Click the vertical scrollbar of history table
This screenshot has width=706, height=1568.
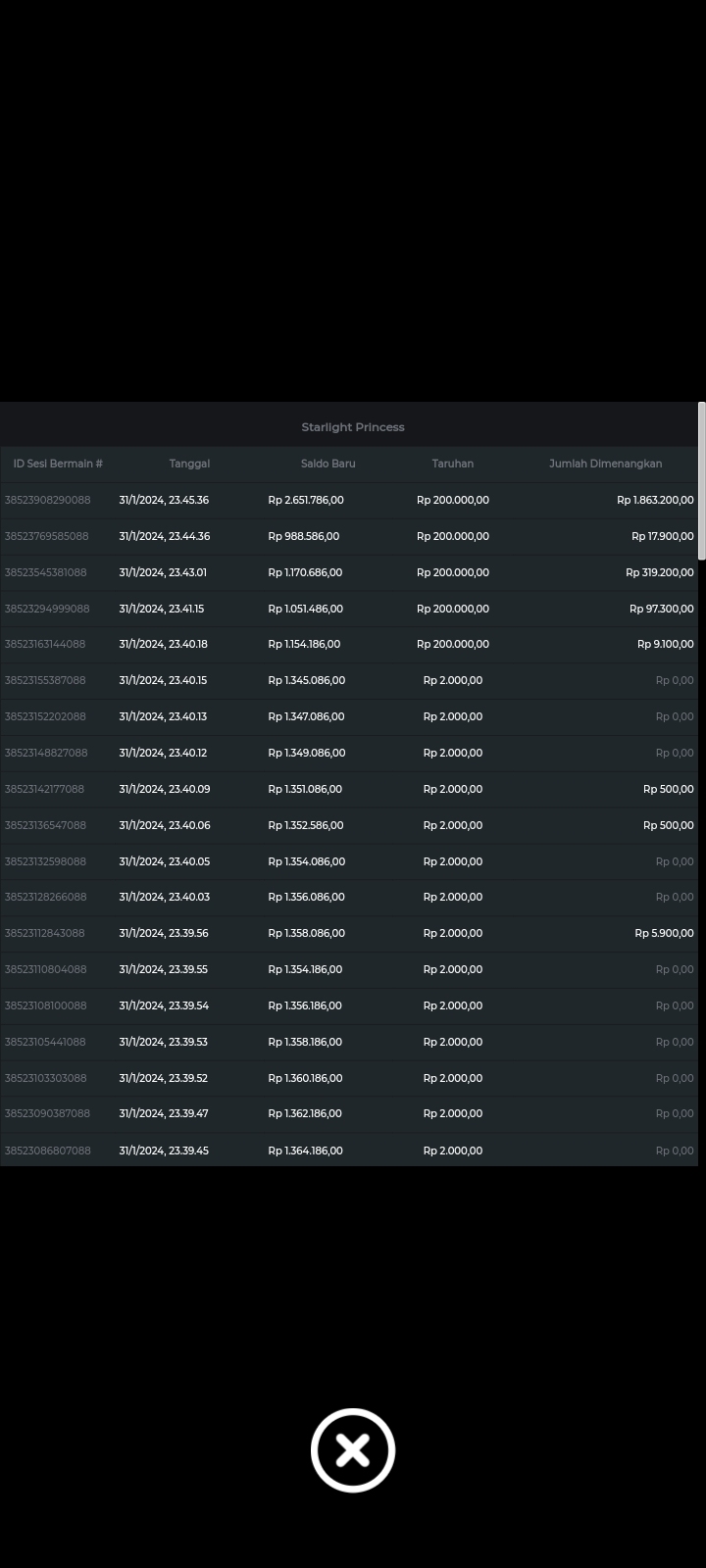point(701,480)
